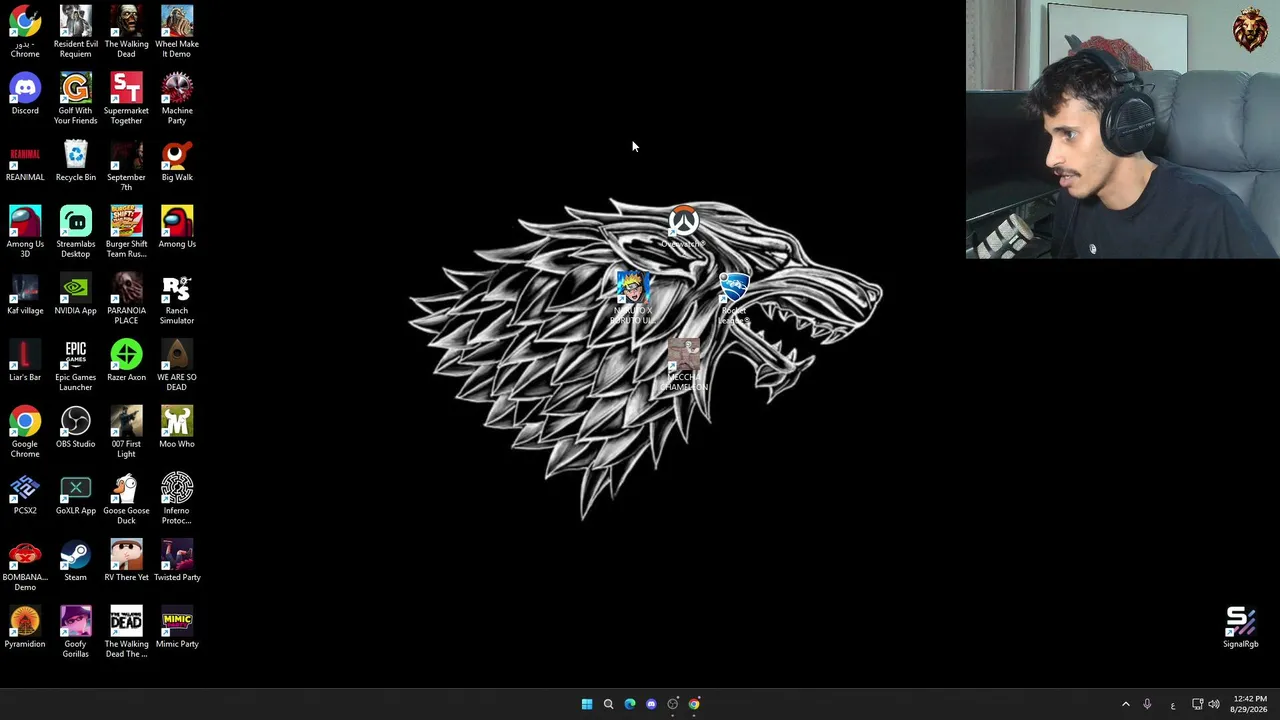Open the network icon in the system tray
This screenshot has height=720, width=1280.
click(x=1197, y=704)
